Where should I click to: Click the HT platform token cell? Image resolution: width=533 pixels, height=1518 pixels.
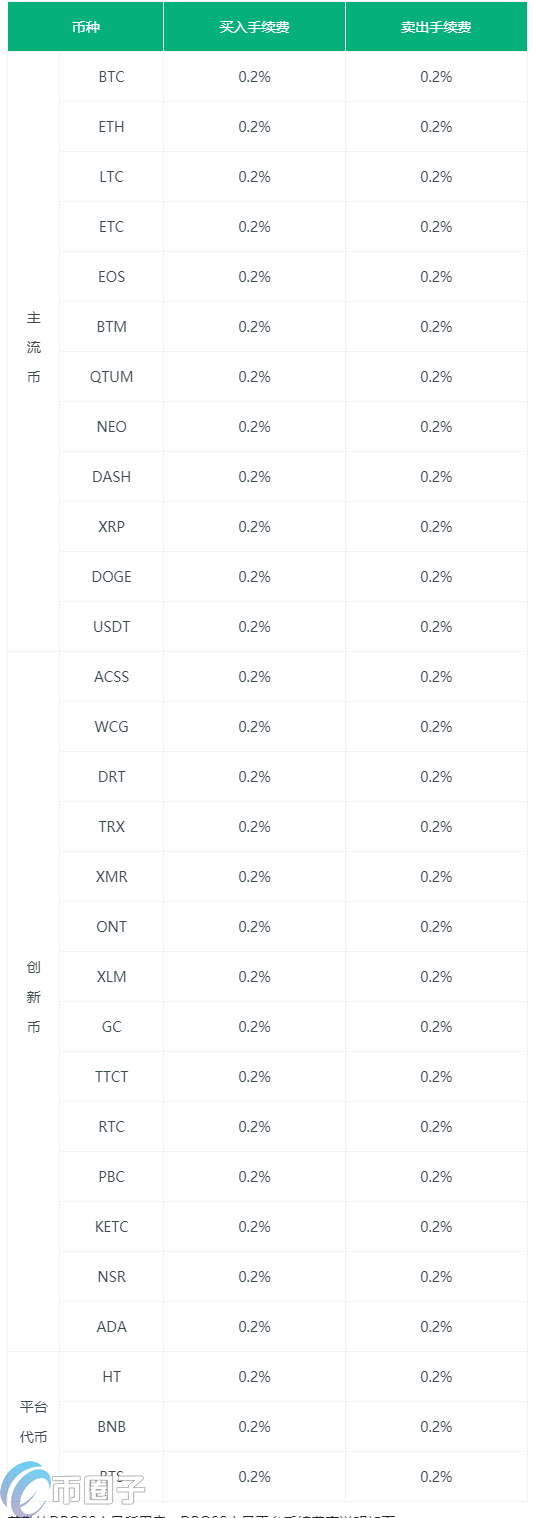tap(112, 1377)
